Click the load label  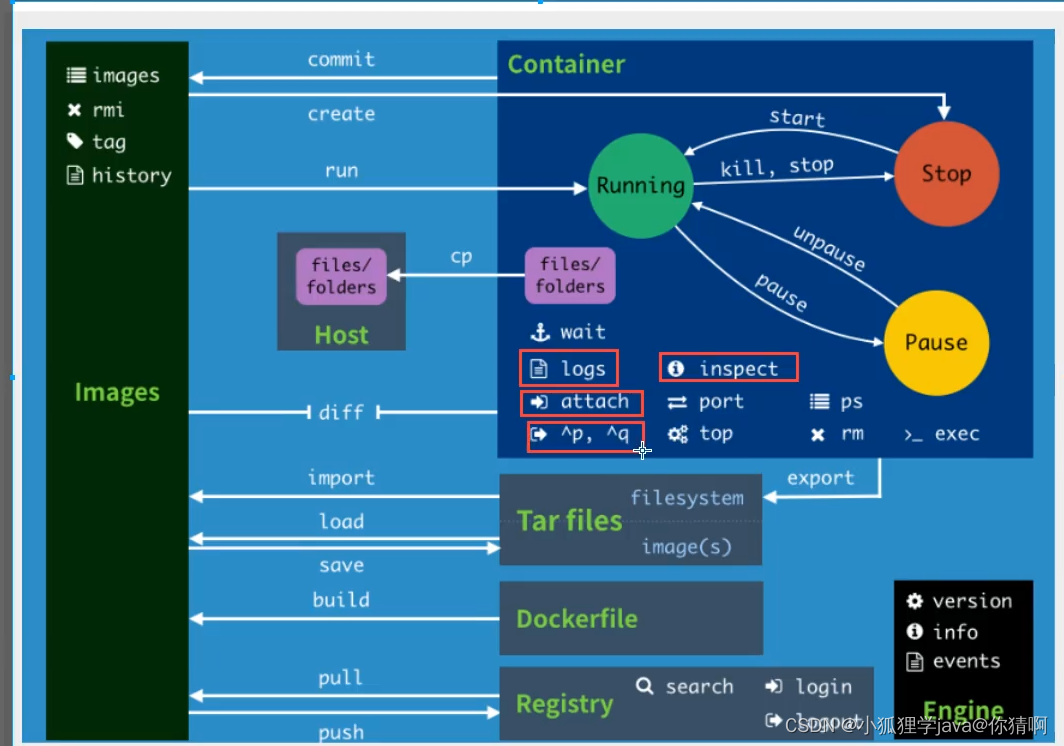(341, 521)
